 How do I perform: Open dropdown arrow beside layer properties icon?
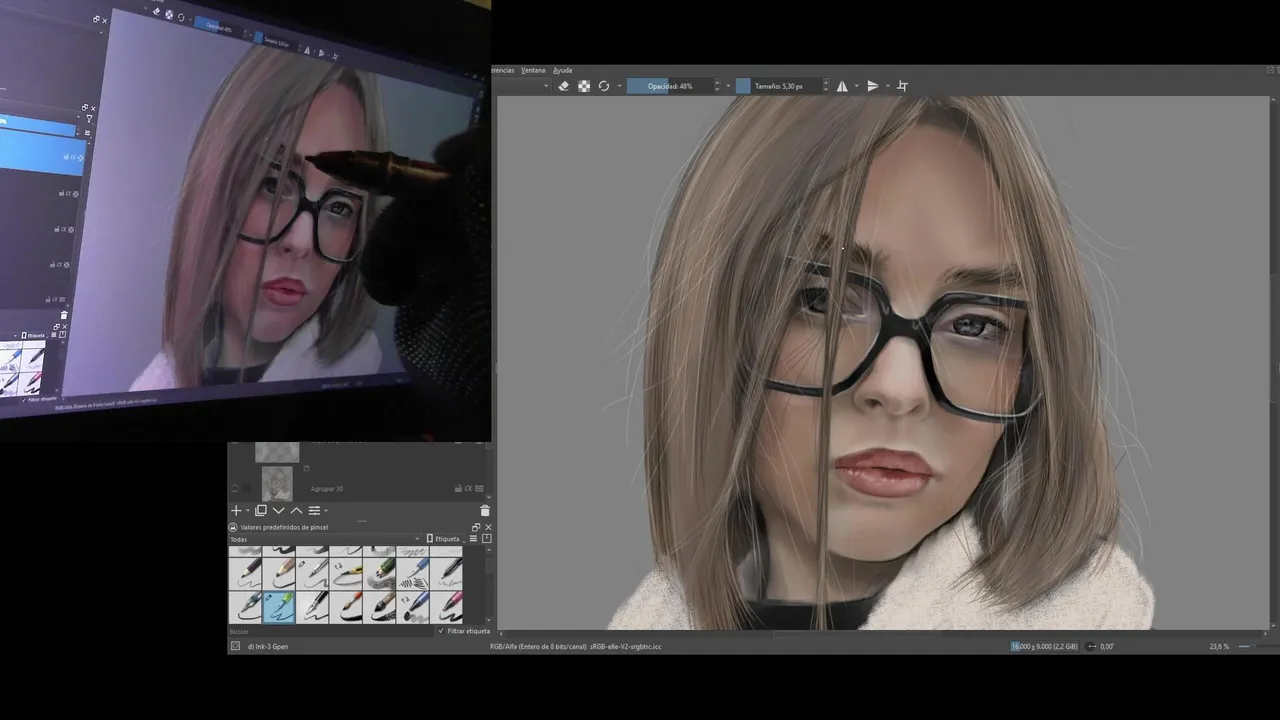coord(326,510)
